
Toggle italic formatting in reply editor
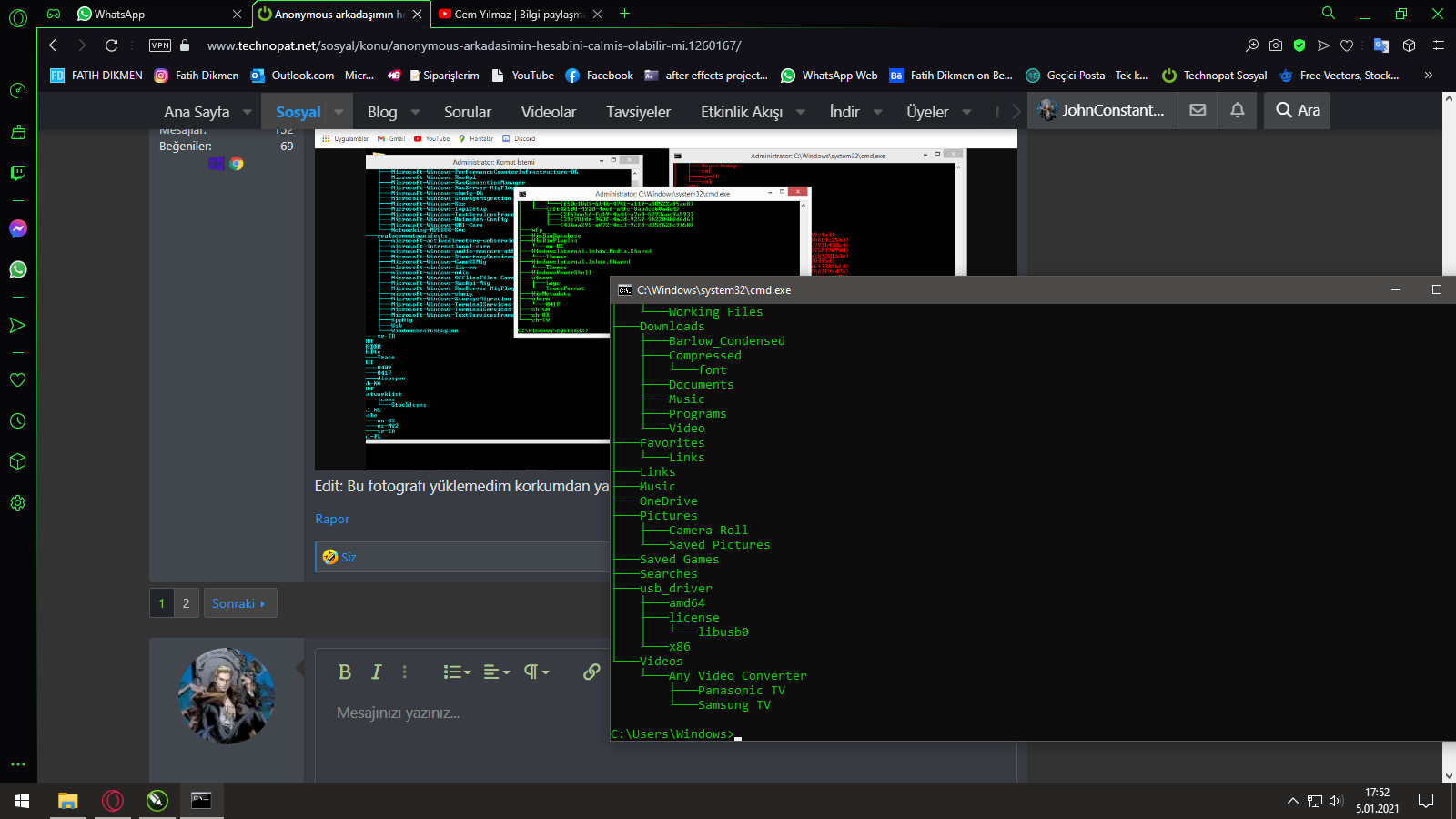click(x=376, y=672)
